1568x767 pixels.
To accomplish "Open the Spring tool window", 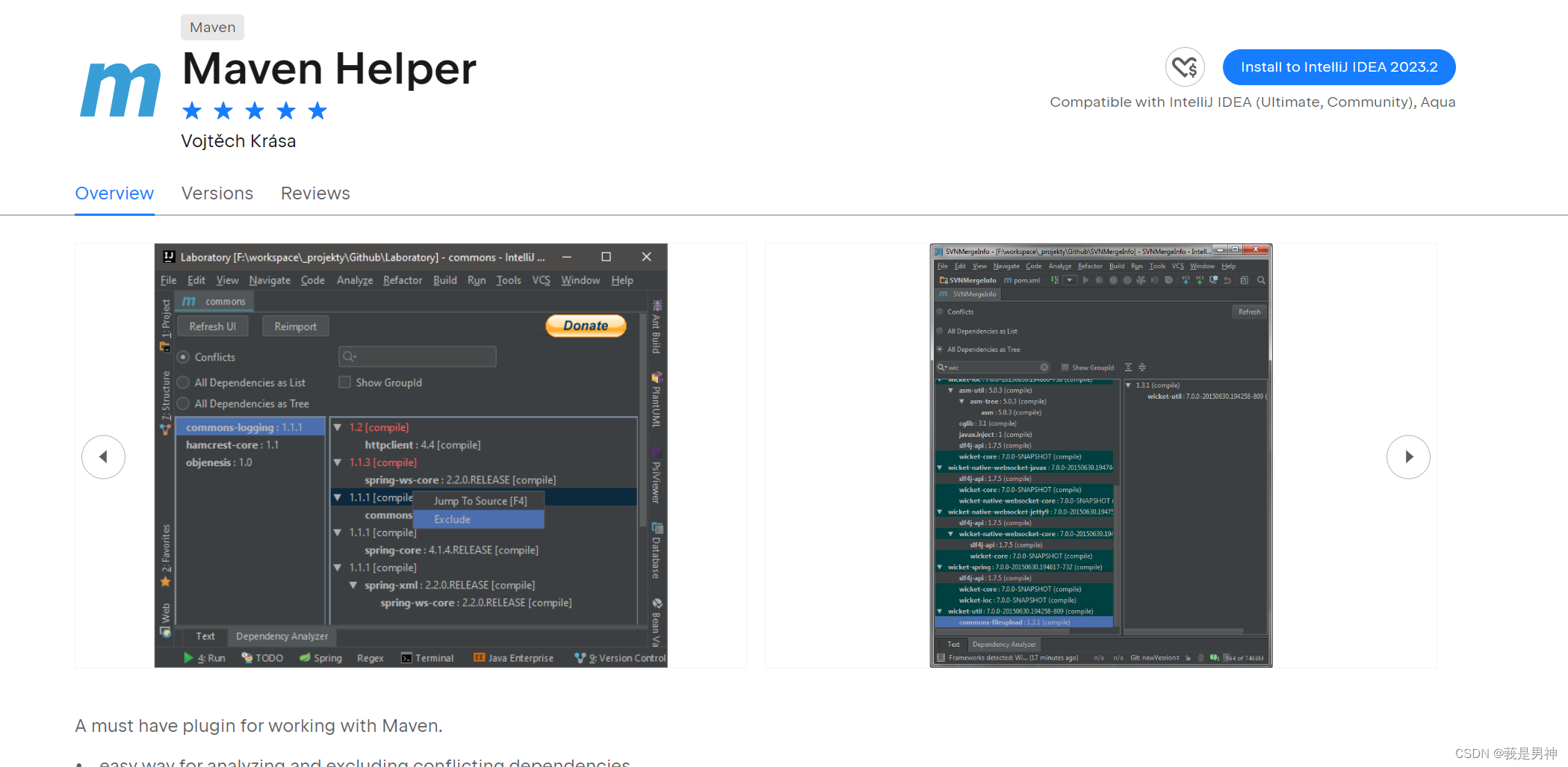I will pyautogui.click(x=320, y=658).
